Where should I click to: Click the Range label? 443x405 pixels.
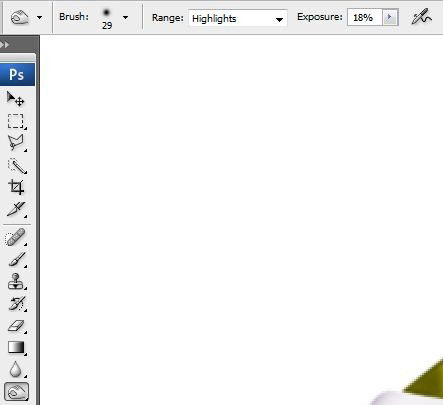(x=168, y=18)
